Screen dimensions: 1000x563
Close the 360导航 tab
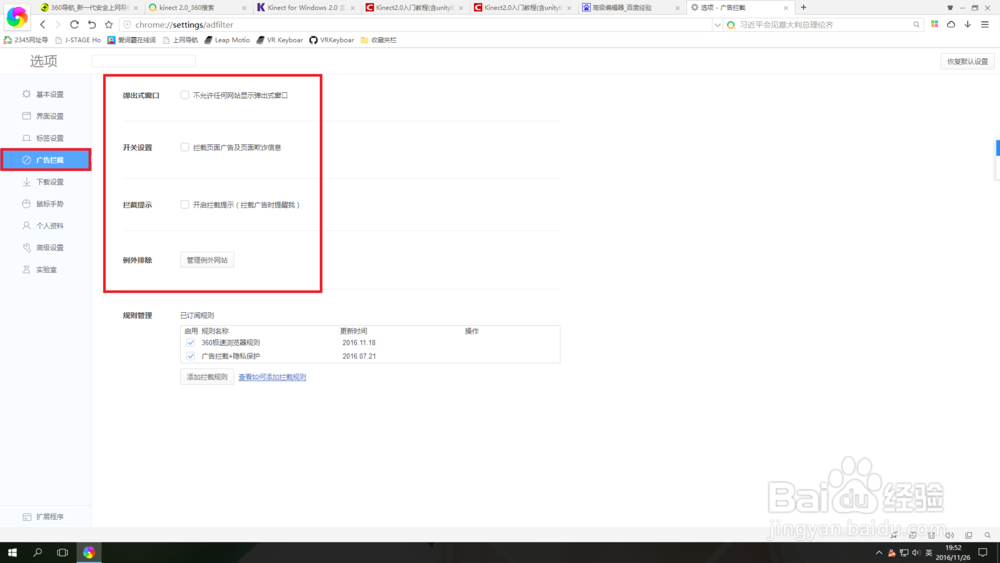coord(136,8)
